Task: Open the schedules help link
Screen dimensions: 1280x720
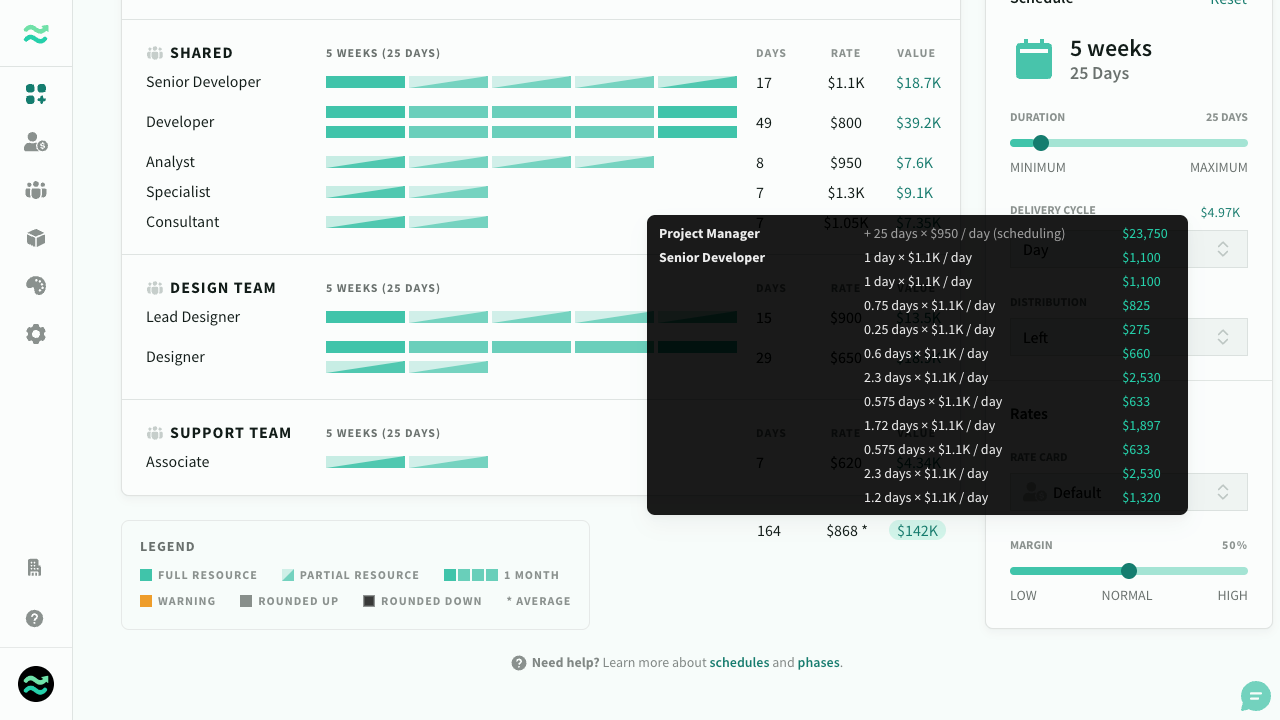Action: (x=739, y=662)
